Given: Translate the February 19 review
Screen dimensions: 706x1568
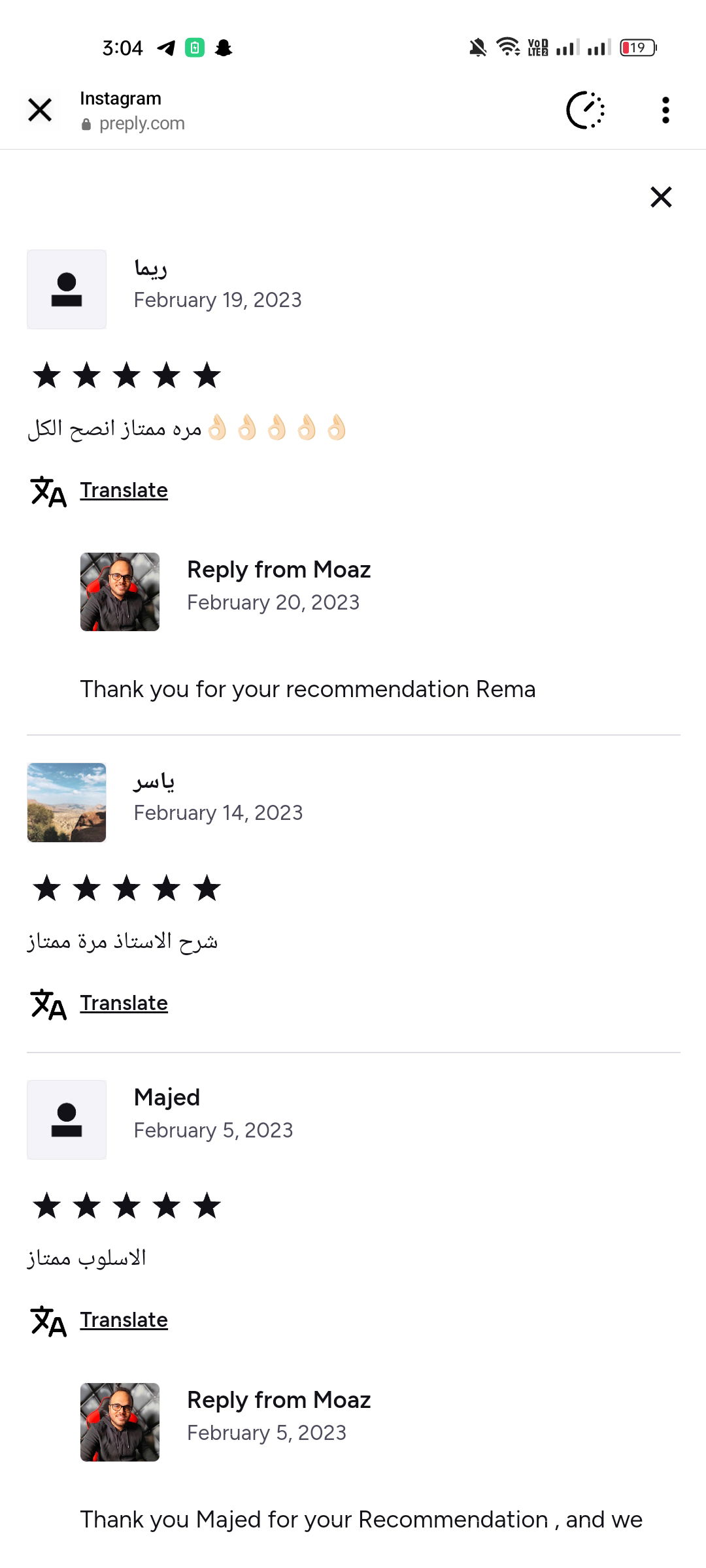Looking at the screenshot, I should (124, 490).
